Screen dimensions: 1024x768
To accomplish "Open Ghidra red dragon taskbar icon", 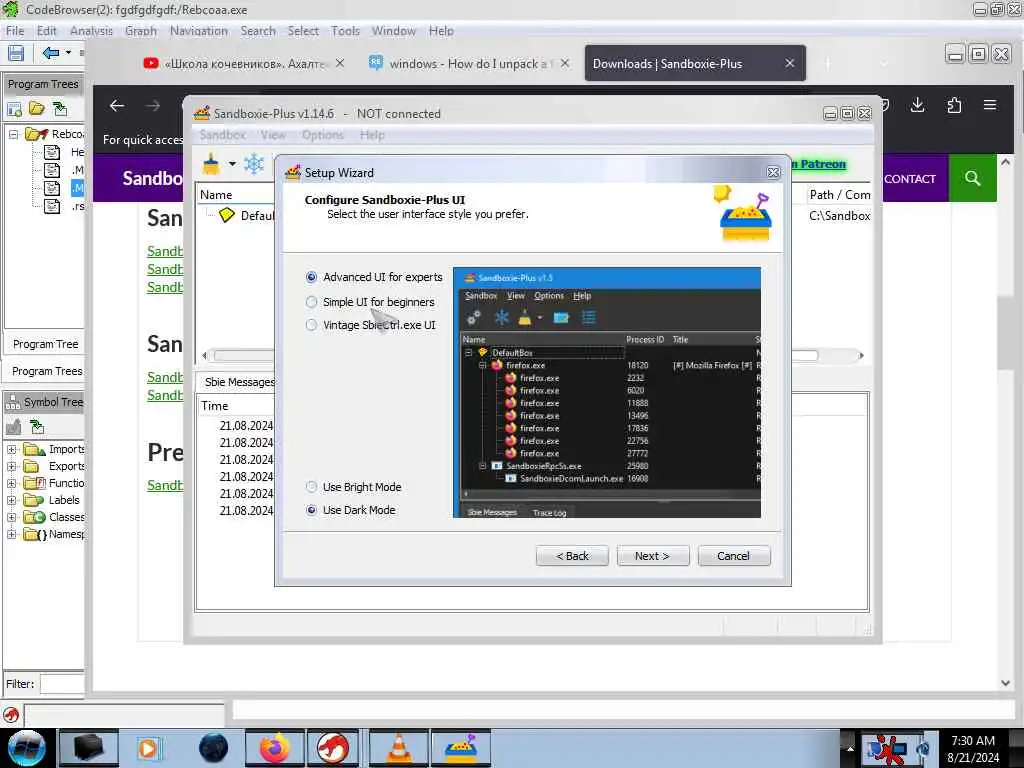I will point(332,748).
